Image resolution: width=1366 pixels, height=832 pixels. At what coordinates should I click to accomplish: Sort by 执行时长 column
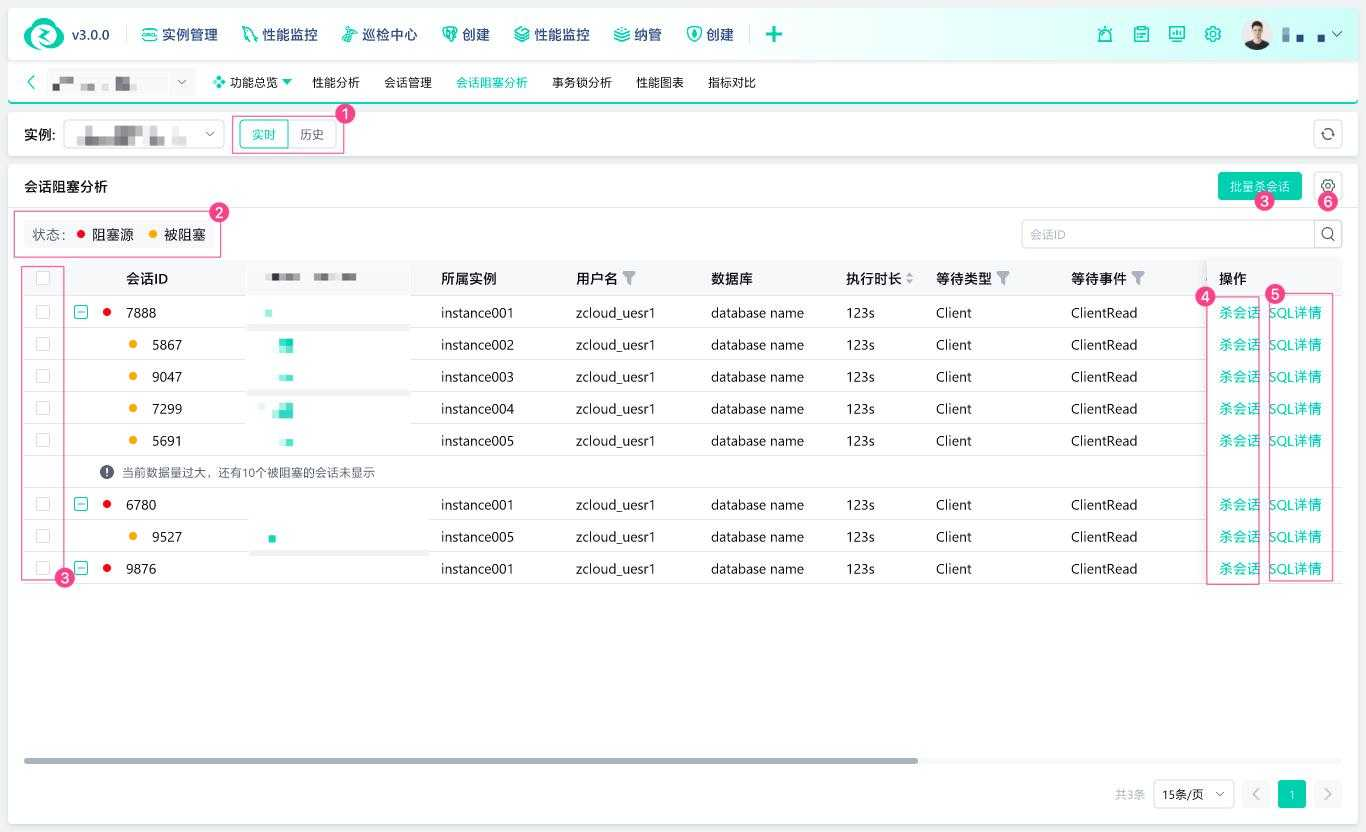(x=910, y=279)
